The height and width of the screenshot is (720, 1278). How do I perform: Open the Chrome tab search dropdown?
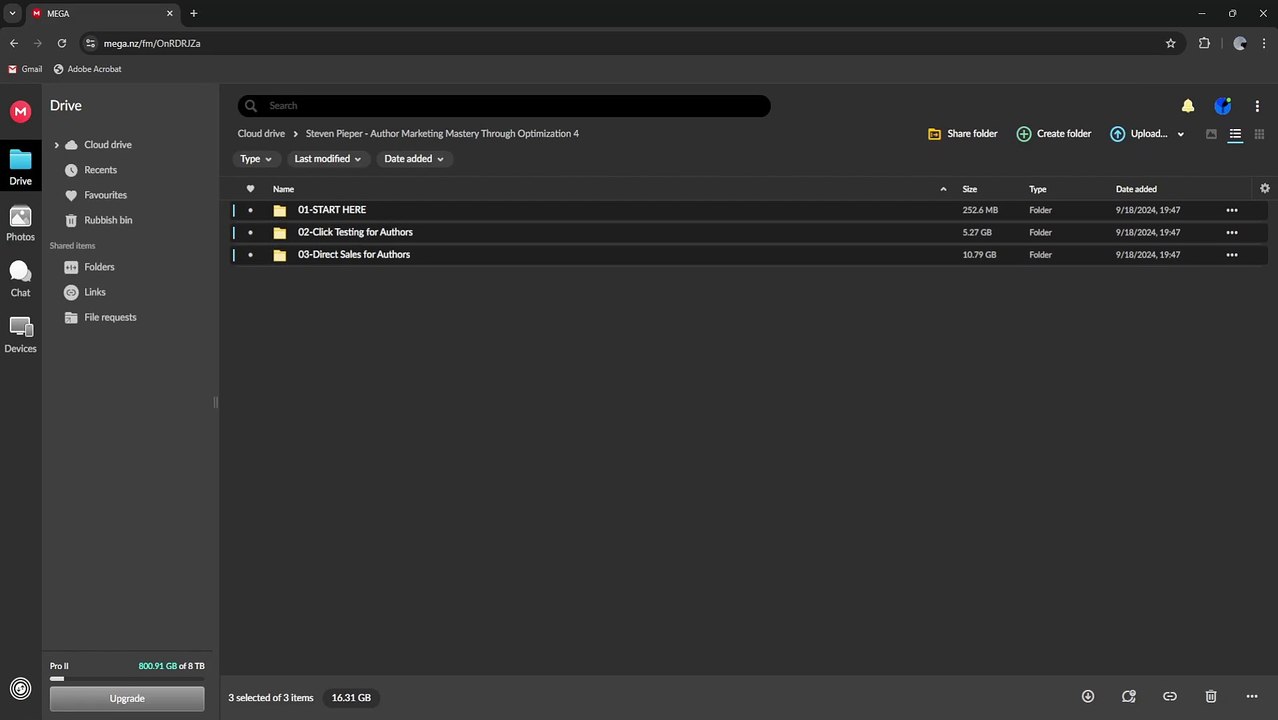tap(12, 13)
